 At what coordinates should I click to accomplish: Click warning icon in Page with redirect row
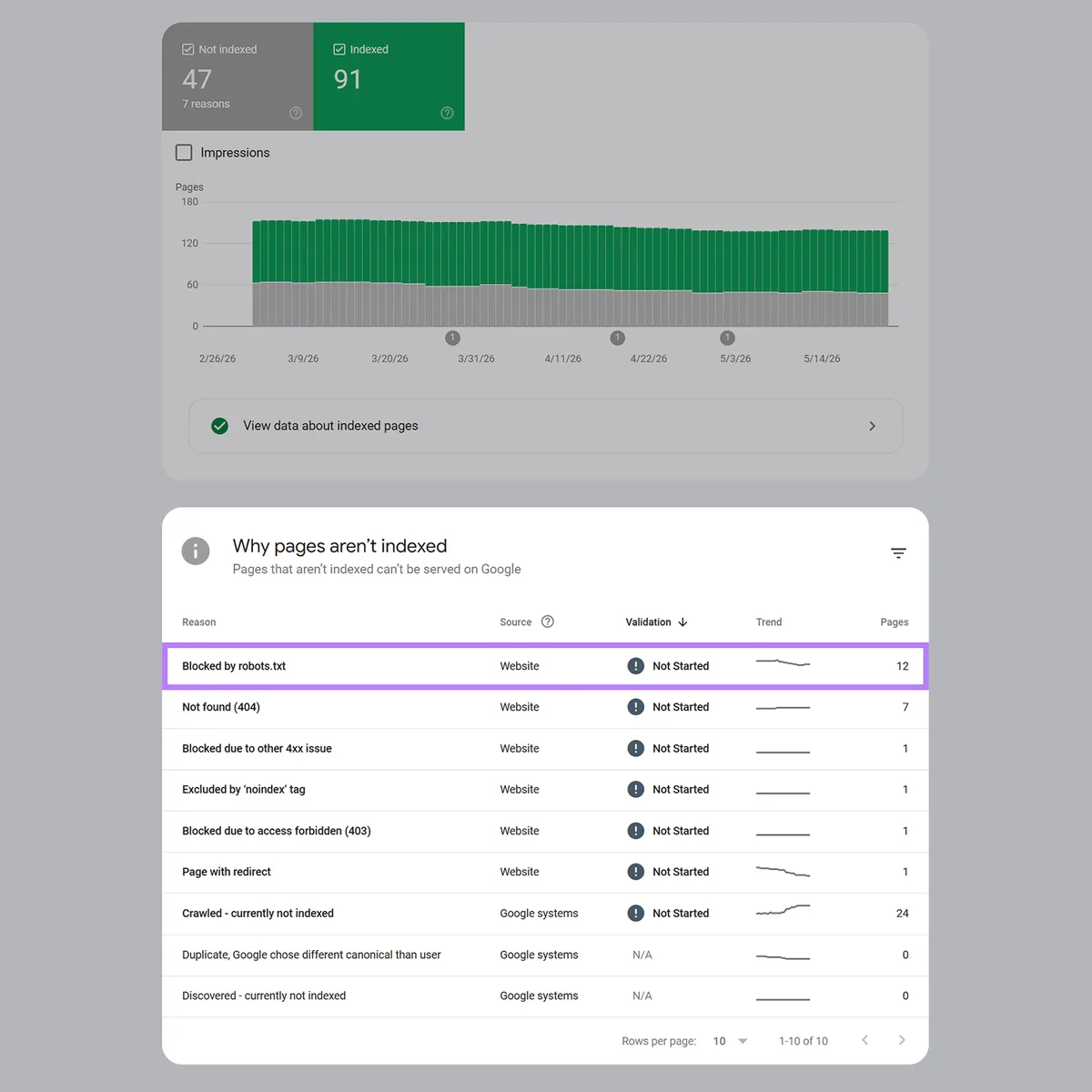(x=636, y=872)
